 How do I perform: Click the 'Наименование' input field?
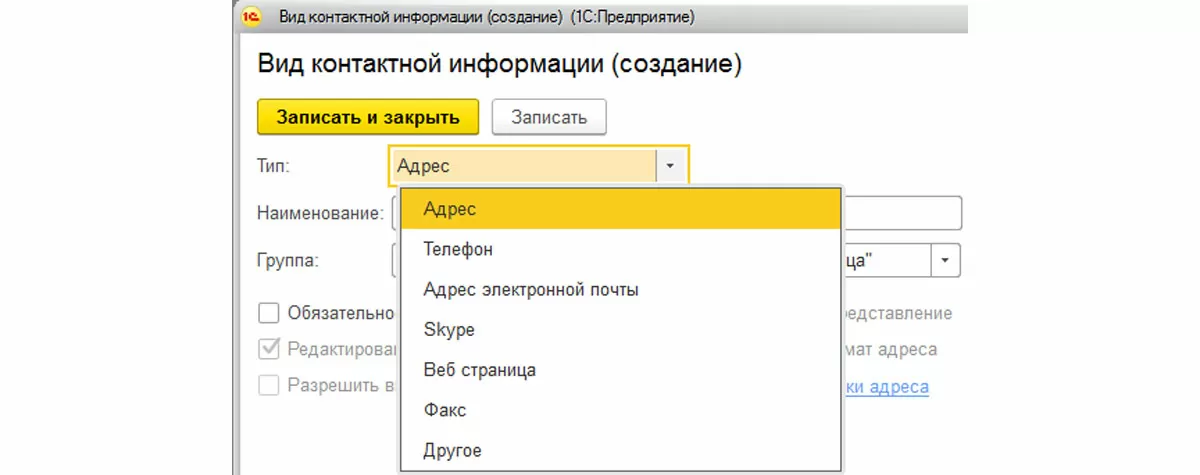click(900, 213)
